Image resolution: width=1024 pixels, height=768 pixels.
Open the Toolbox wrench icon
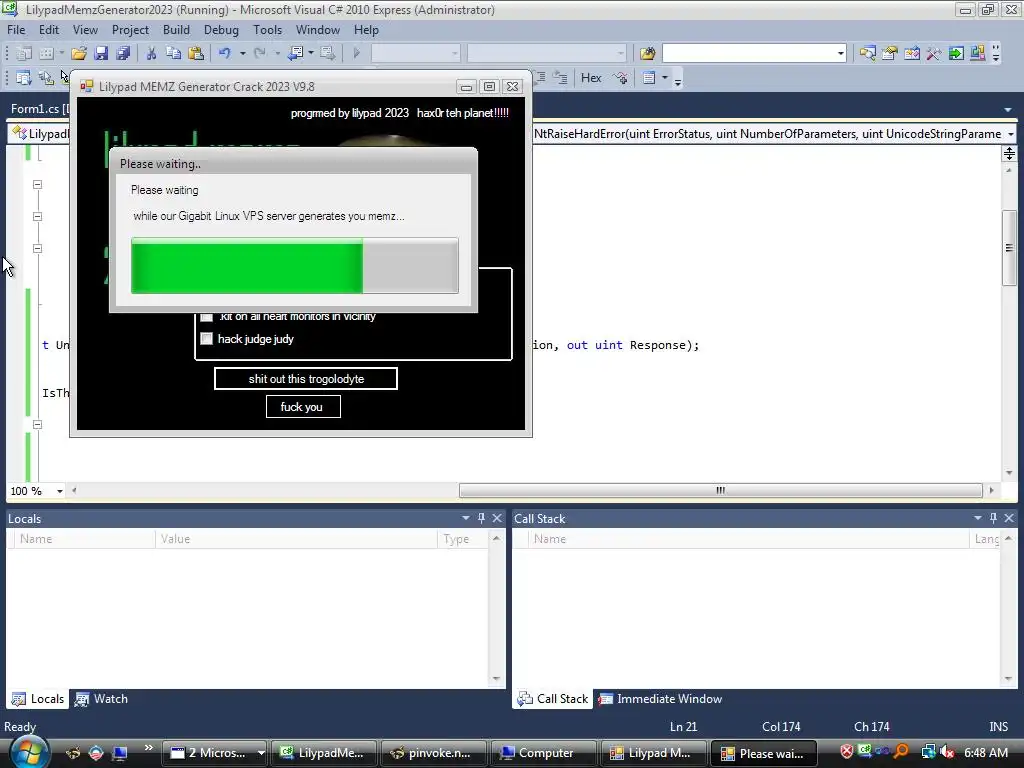pos(934,53)
